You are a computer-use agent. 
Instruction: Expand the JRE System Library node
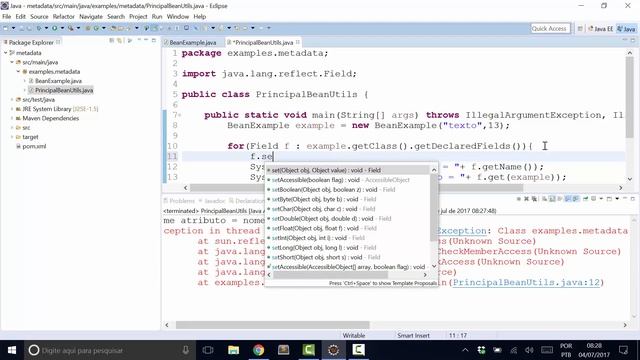point(12,109)
